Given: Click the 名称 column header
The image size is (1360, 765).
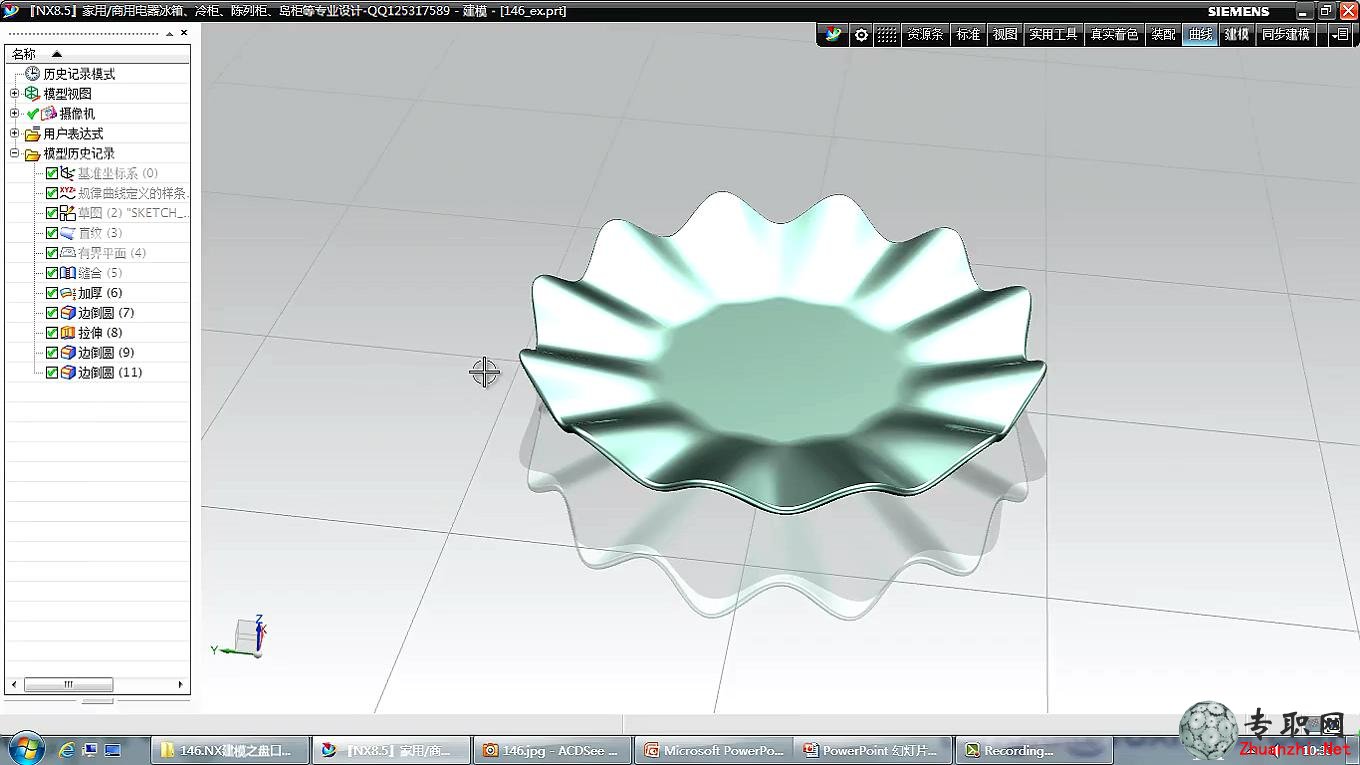Looking at the screenshot, I should [x=97, y=54].
